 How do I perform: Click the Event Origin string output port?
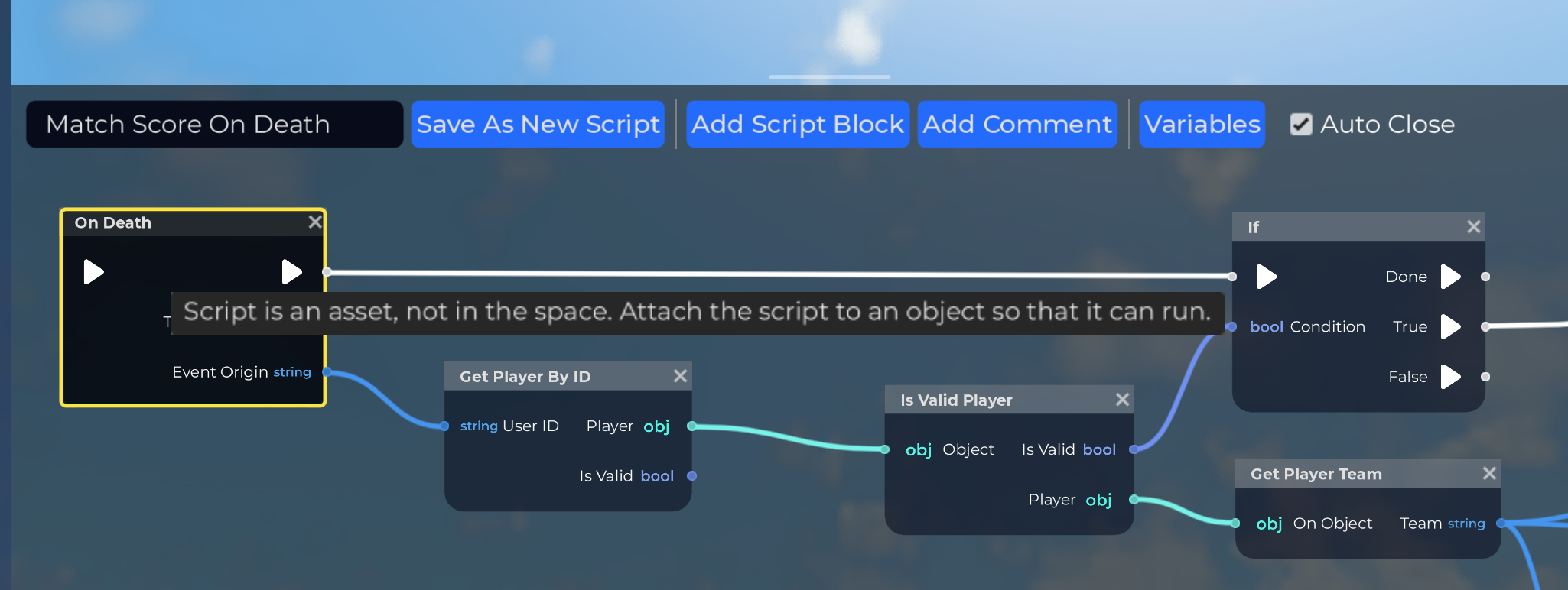point(327,372)
